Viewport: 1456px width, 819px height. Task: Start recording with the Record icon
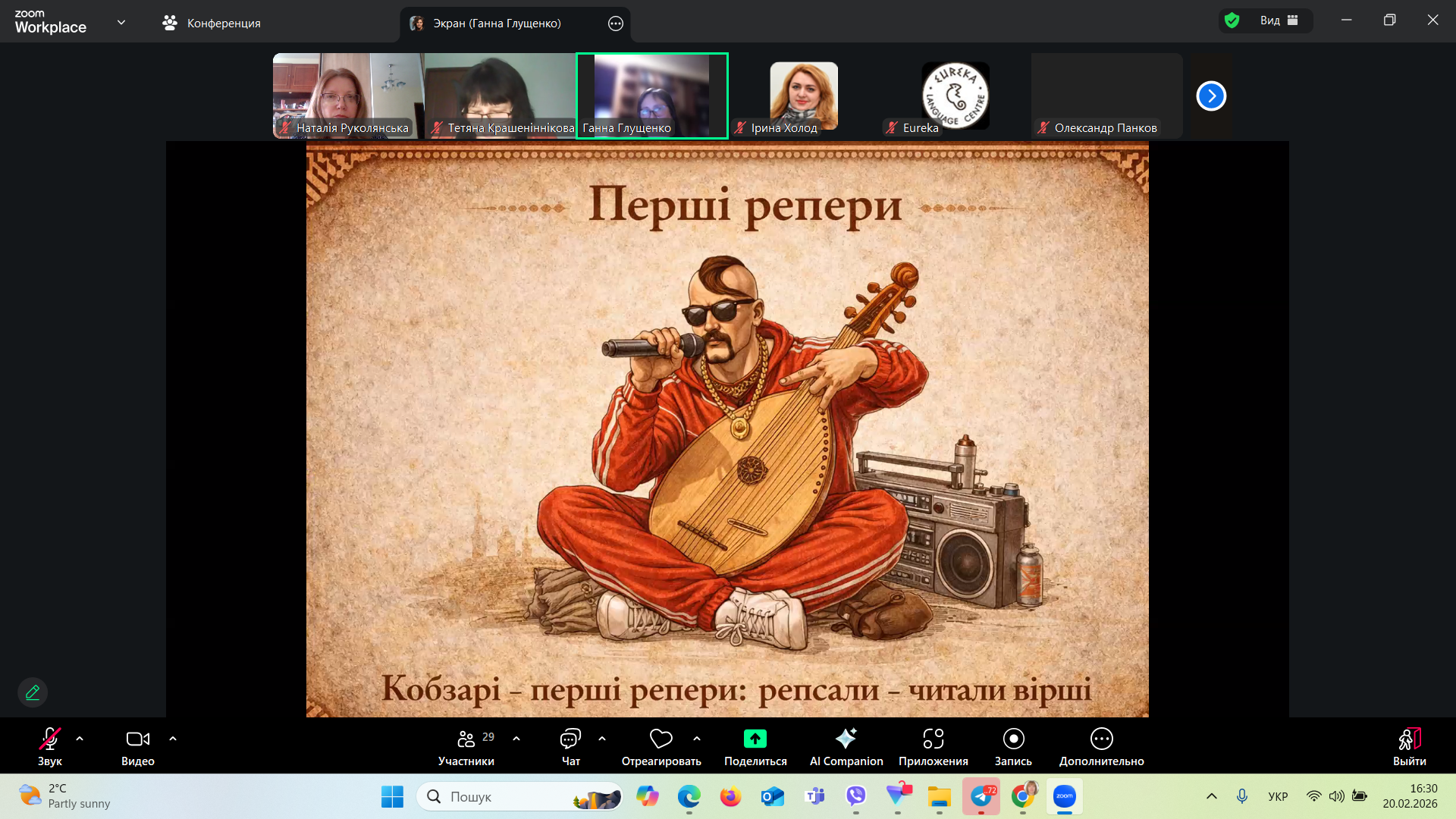1013,739
